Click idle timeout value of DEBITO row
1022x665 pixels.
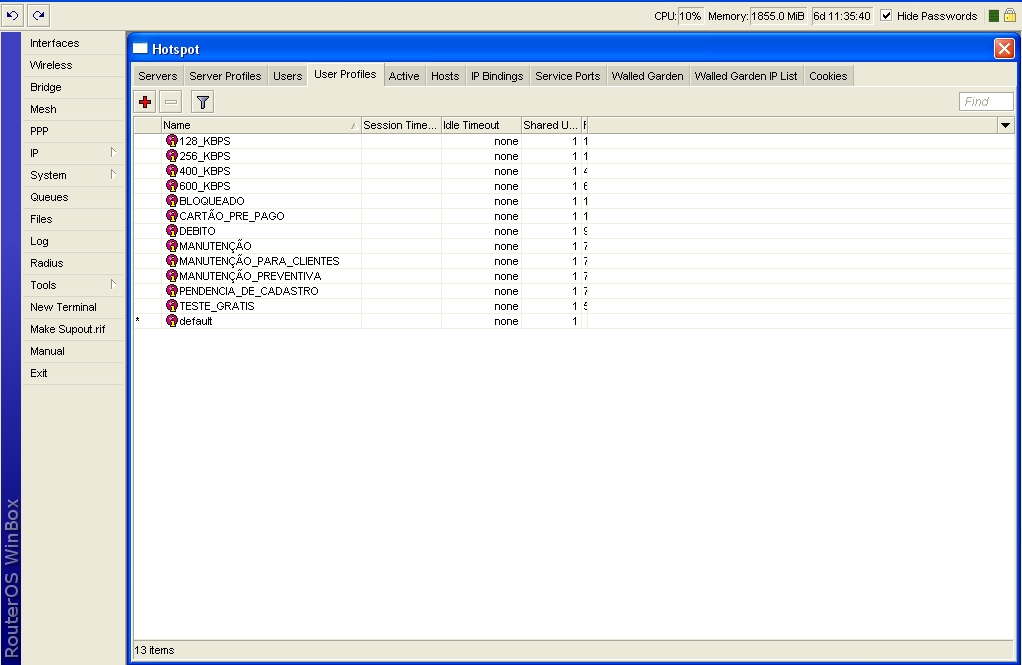coord(506,231)
